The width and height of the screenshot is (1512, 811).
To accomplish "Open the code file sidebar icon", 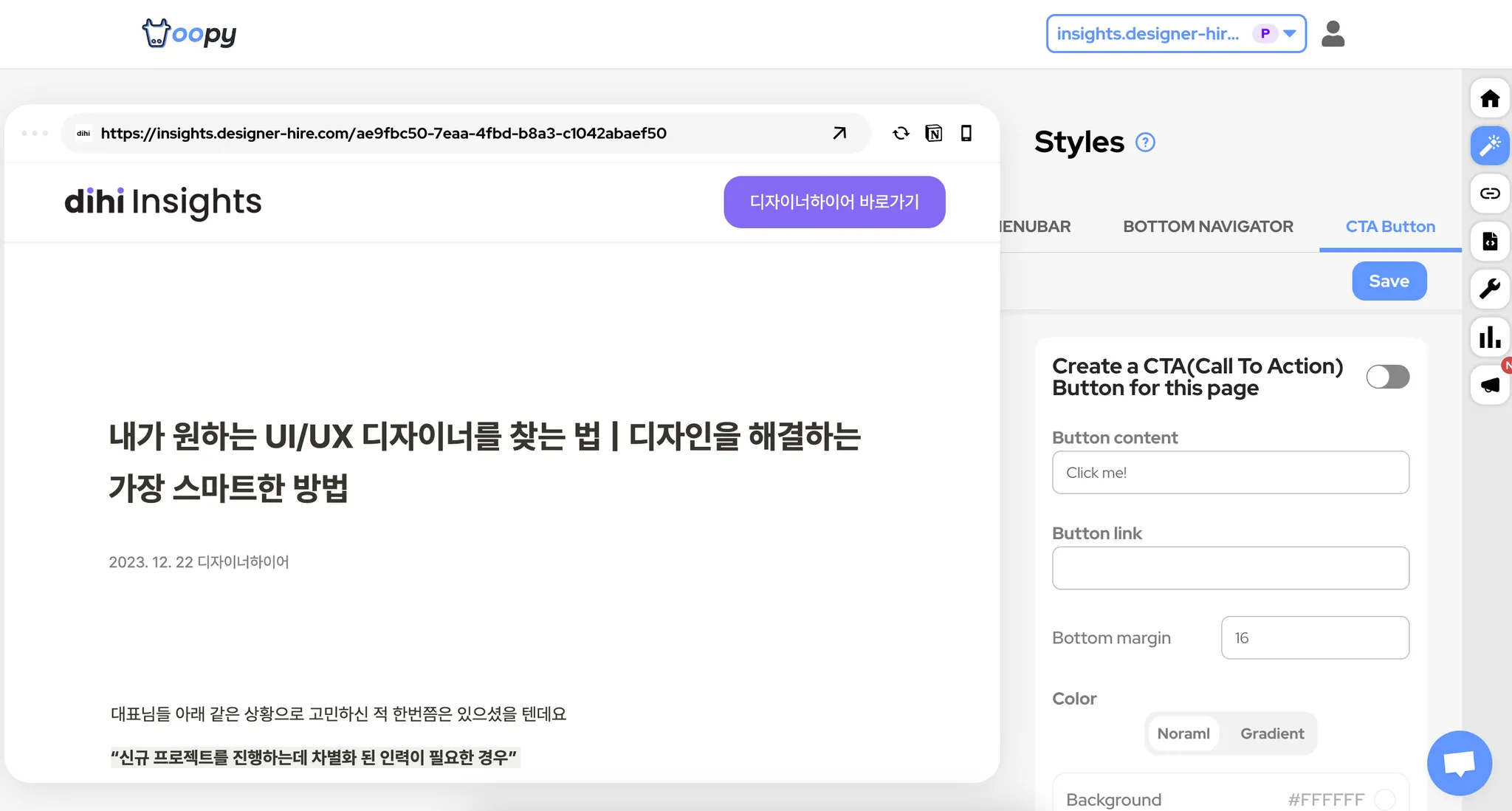I will pos(1489,241).
